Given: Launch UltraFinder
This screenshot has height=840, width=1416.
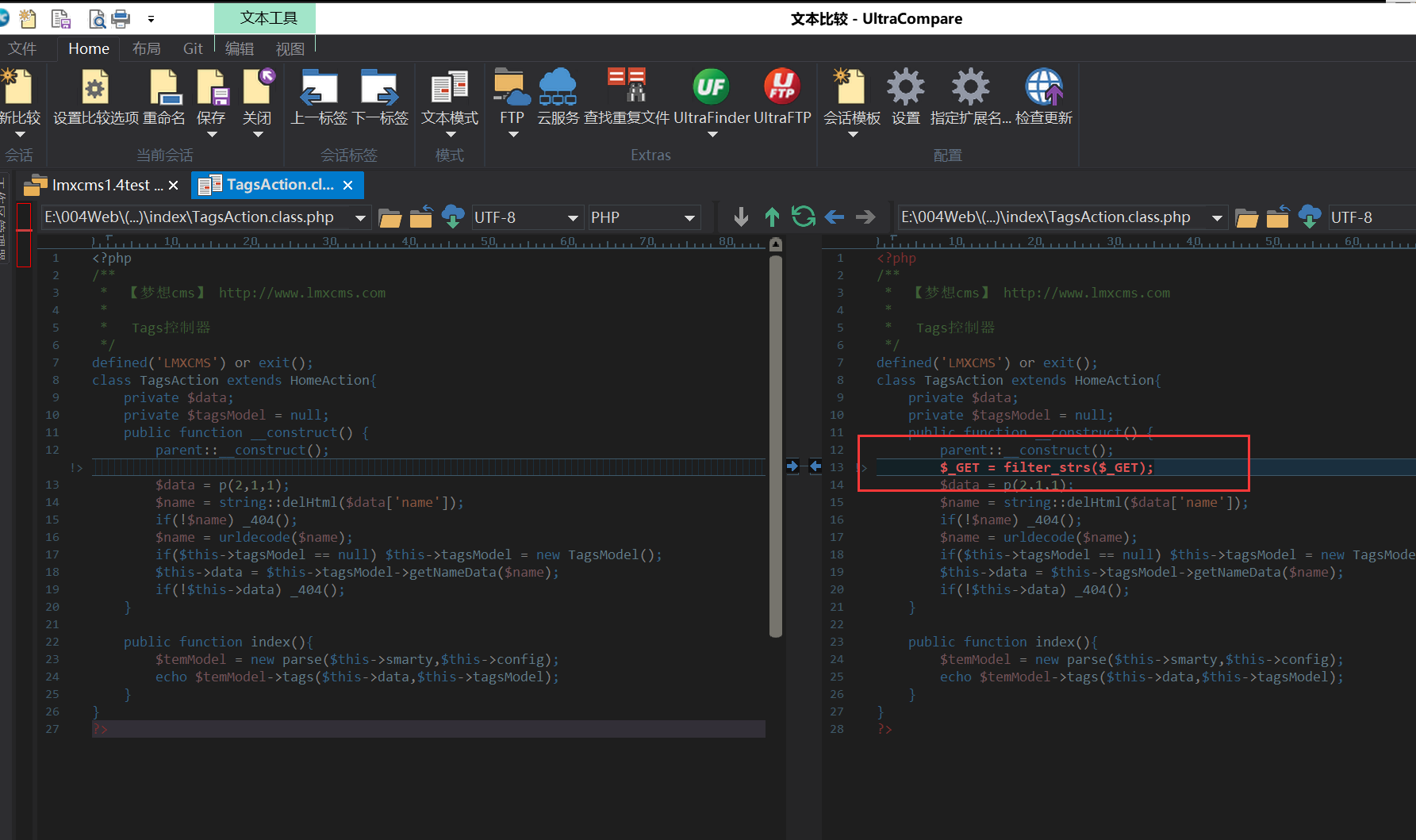Looking at the screenshot, I should 712,86.
